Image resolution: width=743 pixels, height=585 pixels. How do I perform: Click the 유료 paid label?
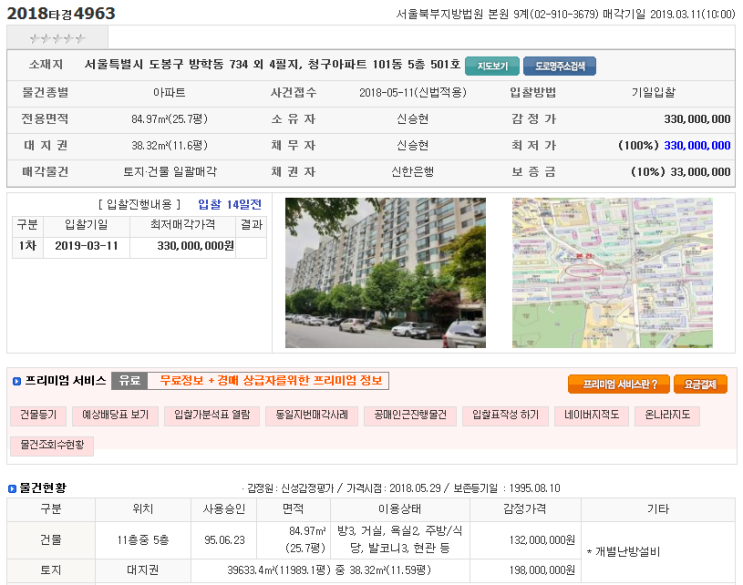pos(129,381)
